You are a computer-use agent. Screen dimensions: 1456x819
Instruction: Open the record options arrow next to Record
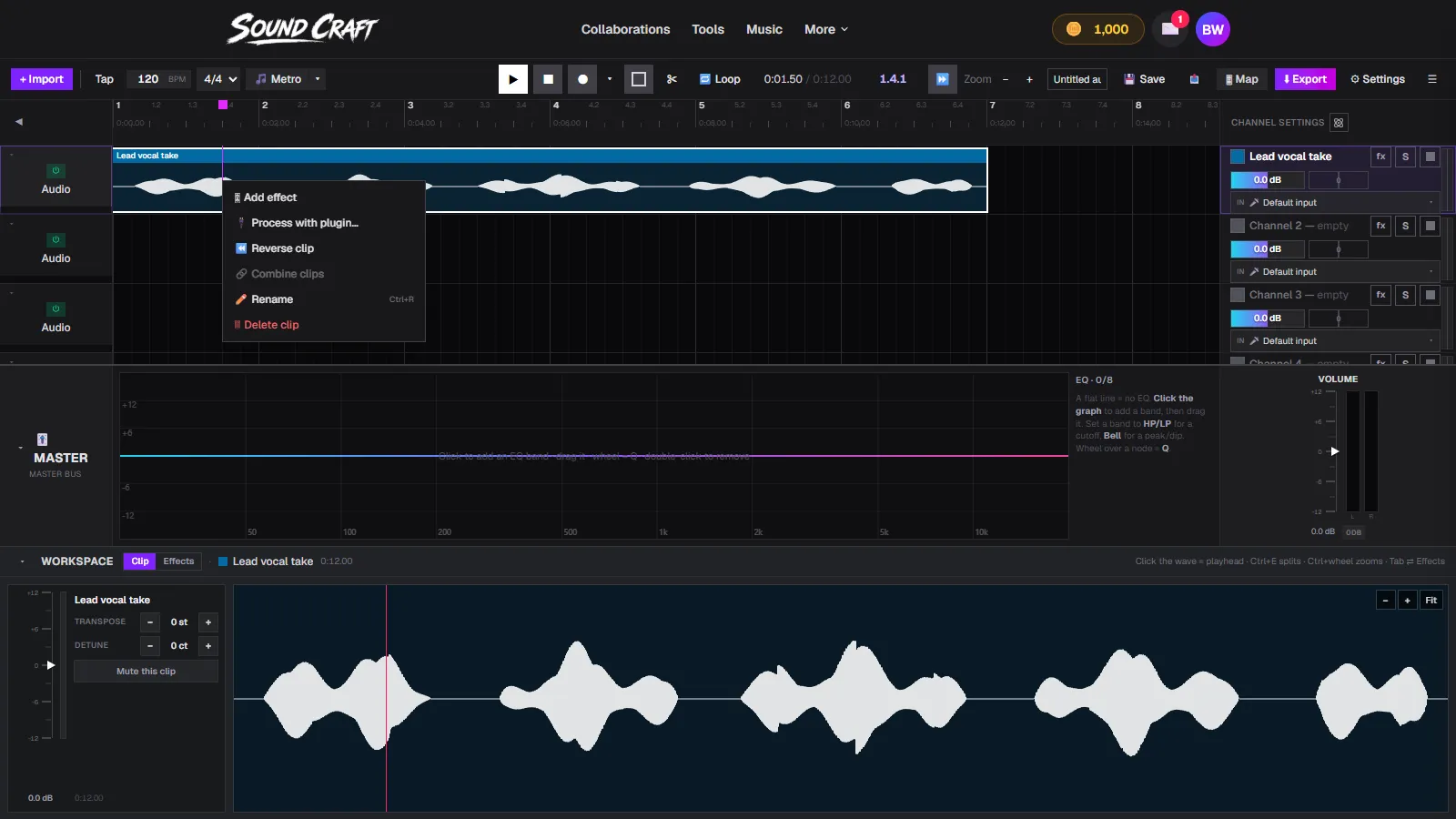(610, 79)
